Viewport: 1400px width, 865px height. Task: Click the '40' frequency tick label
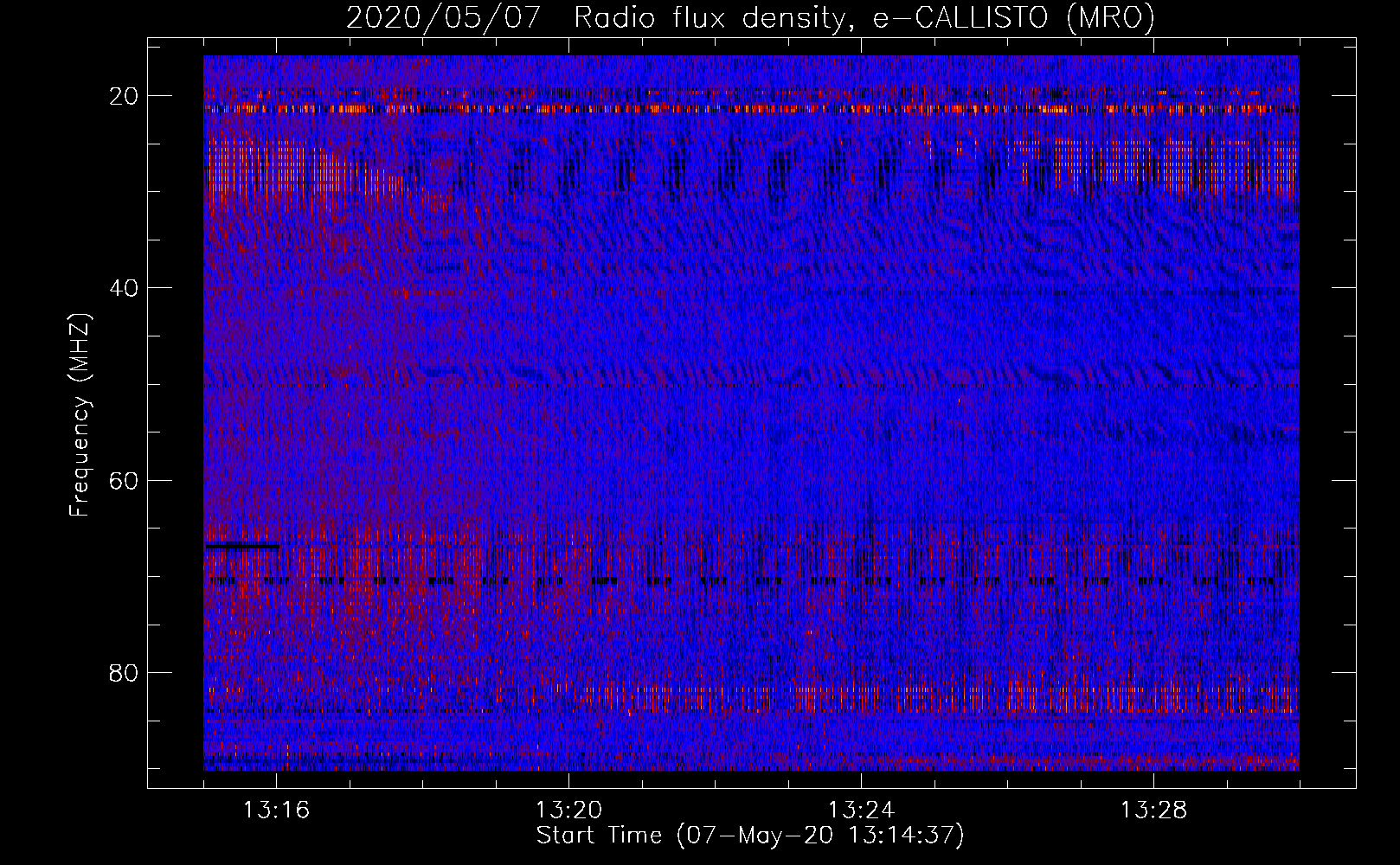pyautogui.click(x=124, y=288)
